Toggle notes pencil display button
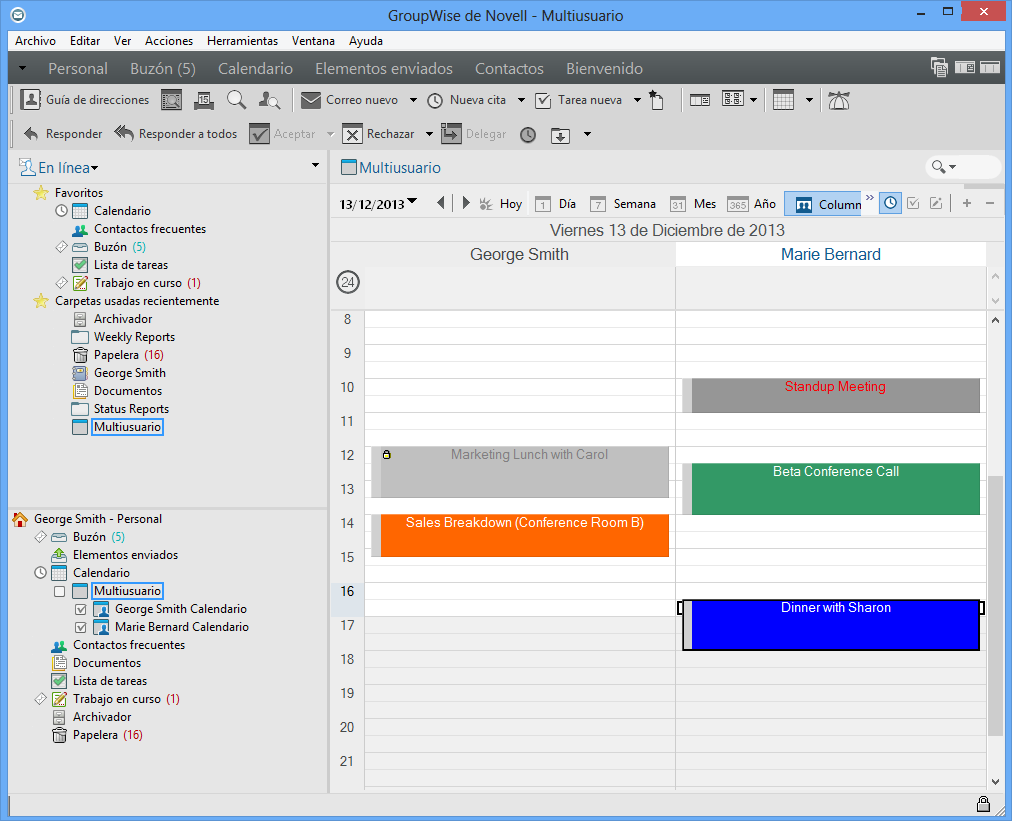This screenshot has width=1012, height=821. [x=936, y=203]
